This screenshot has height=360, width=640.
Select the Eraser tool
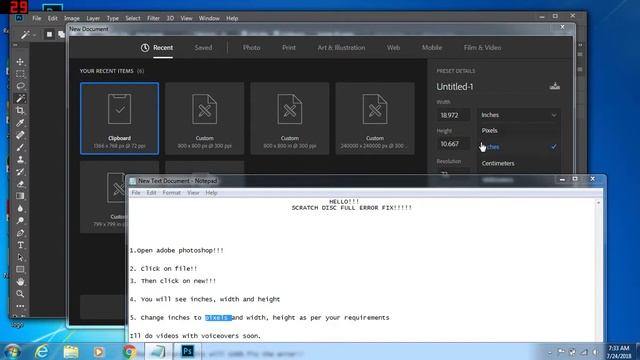(20, 184)
